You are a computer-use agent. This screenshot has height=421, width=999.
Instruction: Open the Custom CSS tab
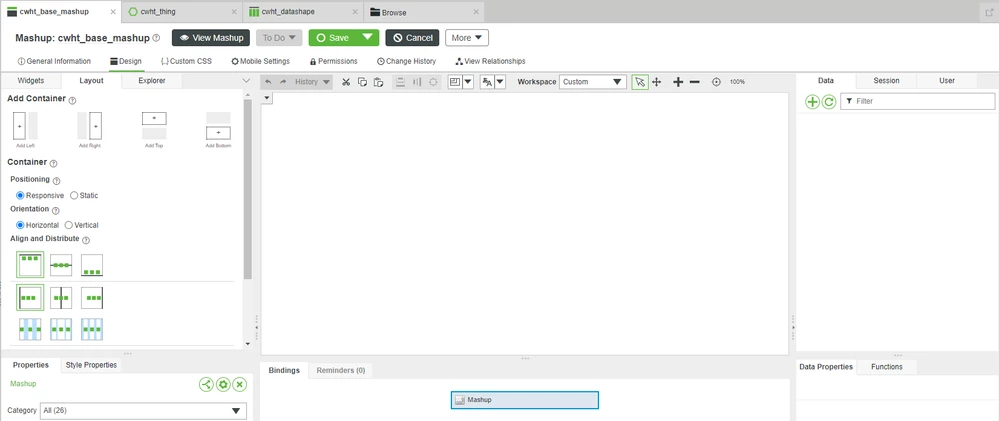click(x=186, y=61)
